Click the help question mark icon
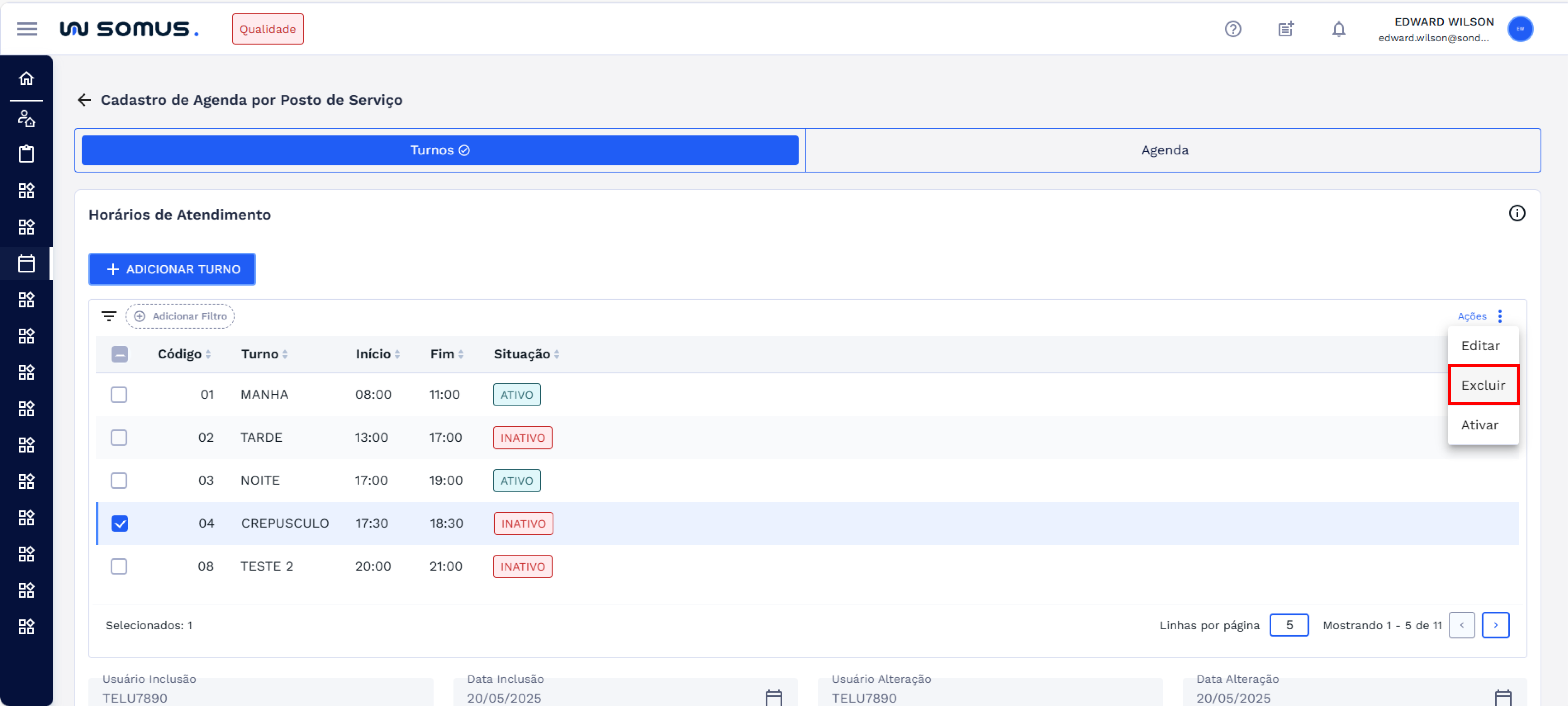Screen dimensions: 1568x706 1233,29
